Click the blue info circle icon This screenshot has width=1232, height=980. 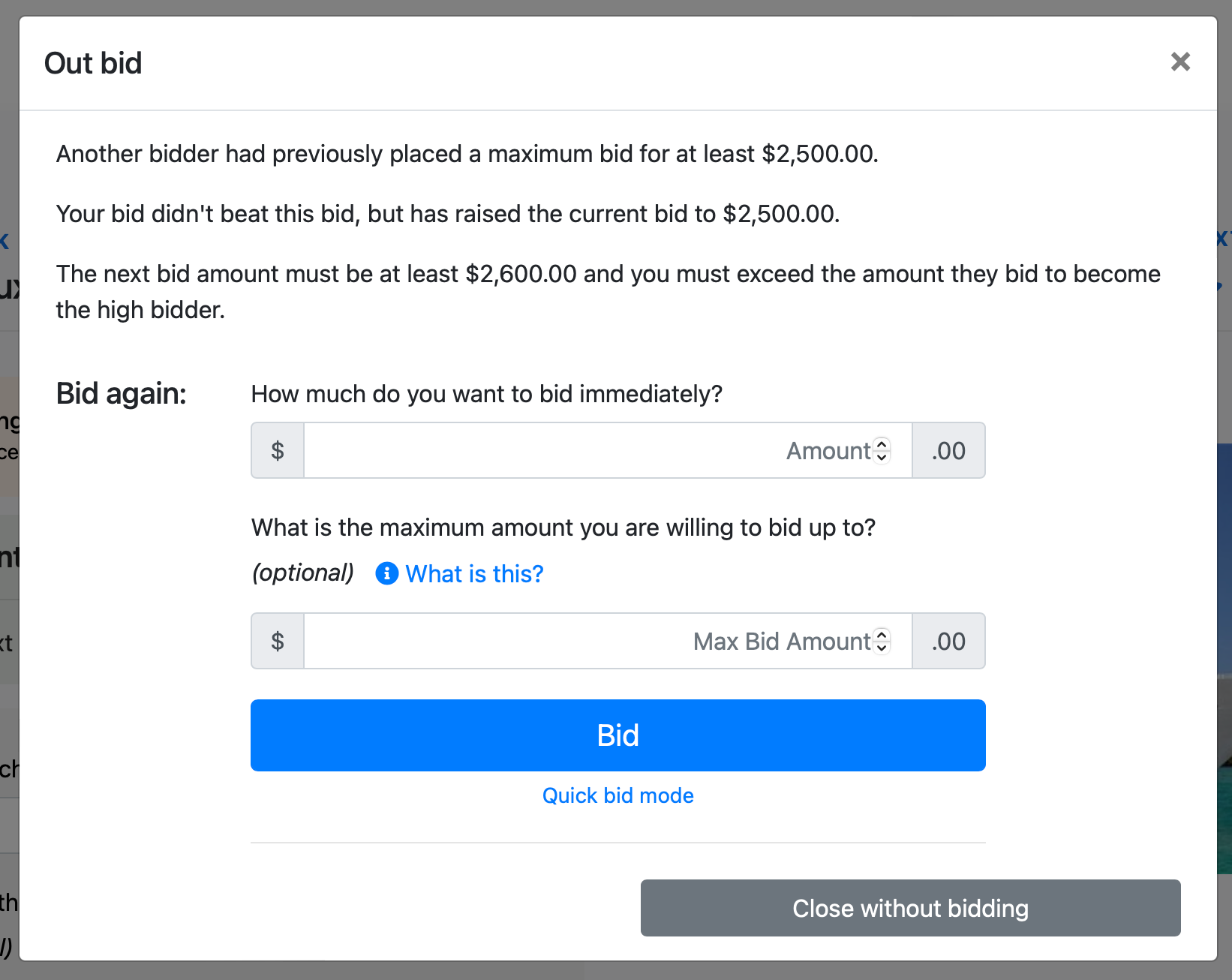386,573
